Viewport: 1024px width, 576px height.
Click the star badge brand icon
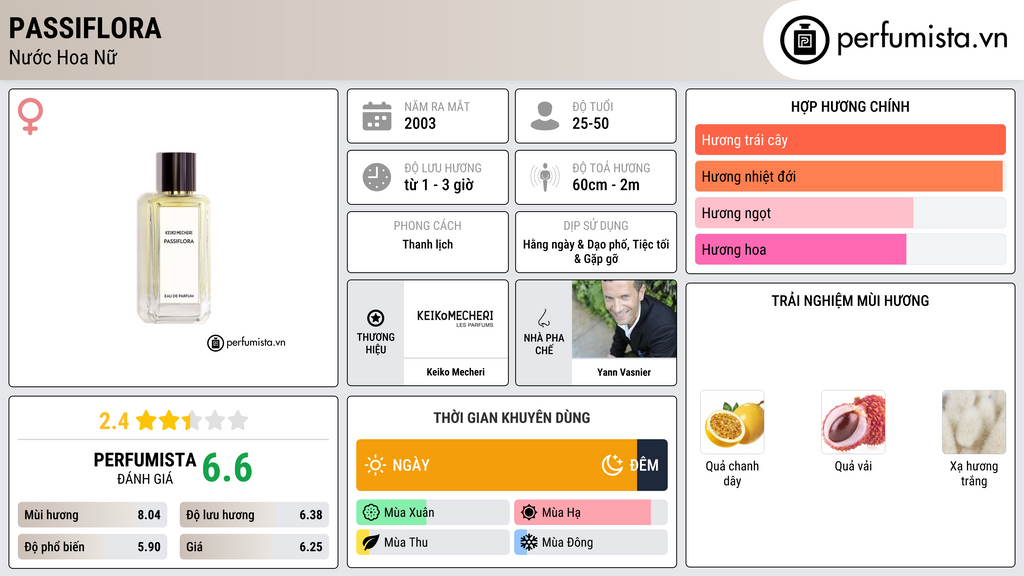pyautogui.click(x=376, y=318)
